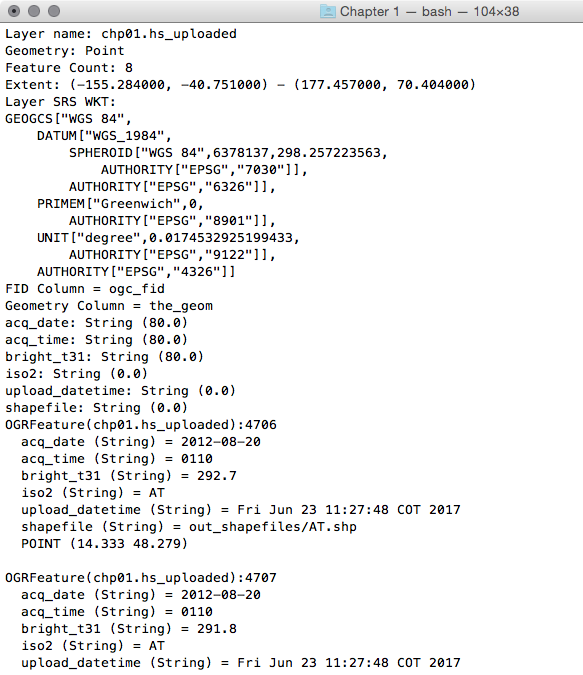Image resolution: width=583 pixels, height=675 pixels.
Task: Click the 'shapefile (String) = out_shapefiles/AT.shp' line
Action: [x=189, y=527]
